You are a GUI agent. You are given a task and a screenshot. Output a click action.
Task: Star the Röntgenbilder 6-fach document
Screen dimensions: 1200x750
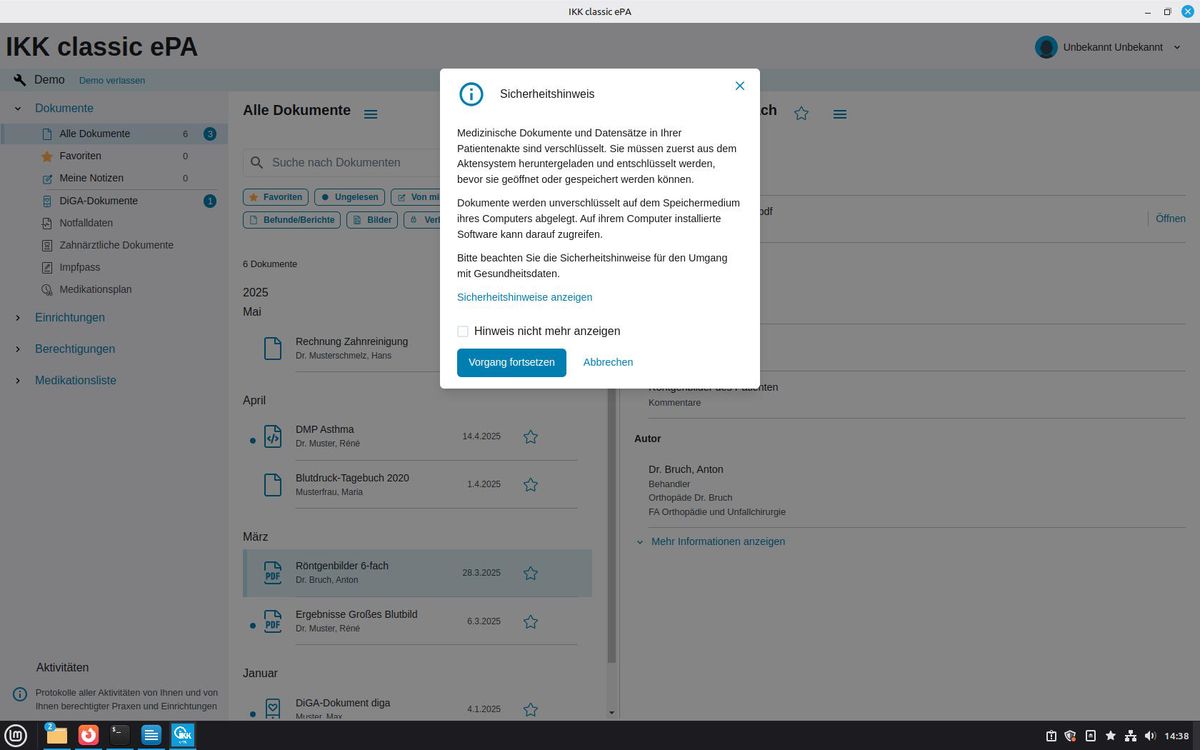(531, 573)
